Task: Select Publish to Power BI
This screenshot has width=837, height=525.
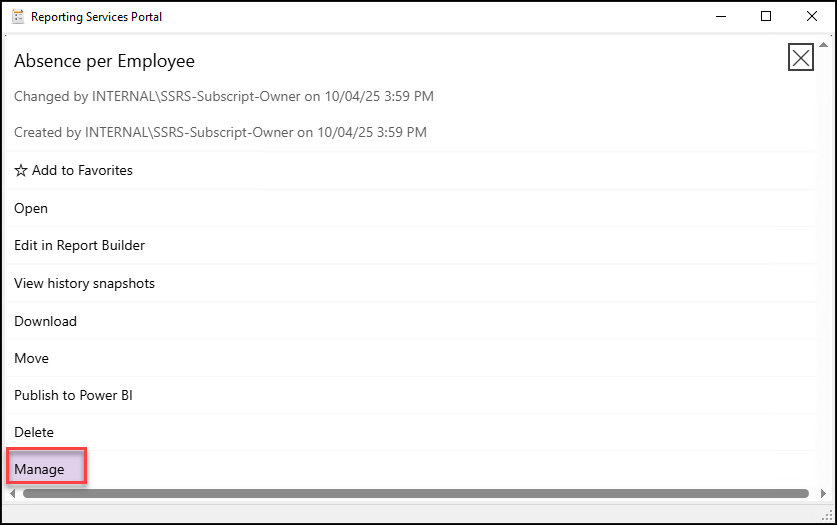Action: point(73,395)
